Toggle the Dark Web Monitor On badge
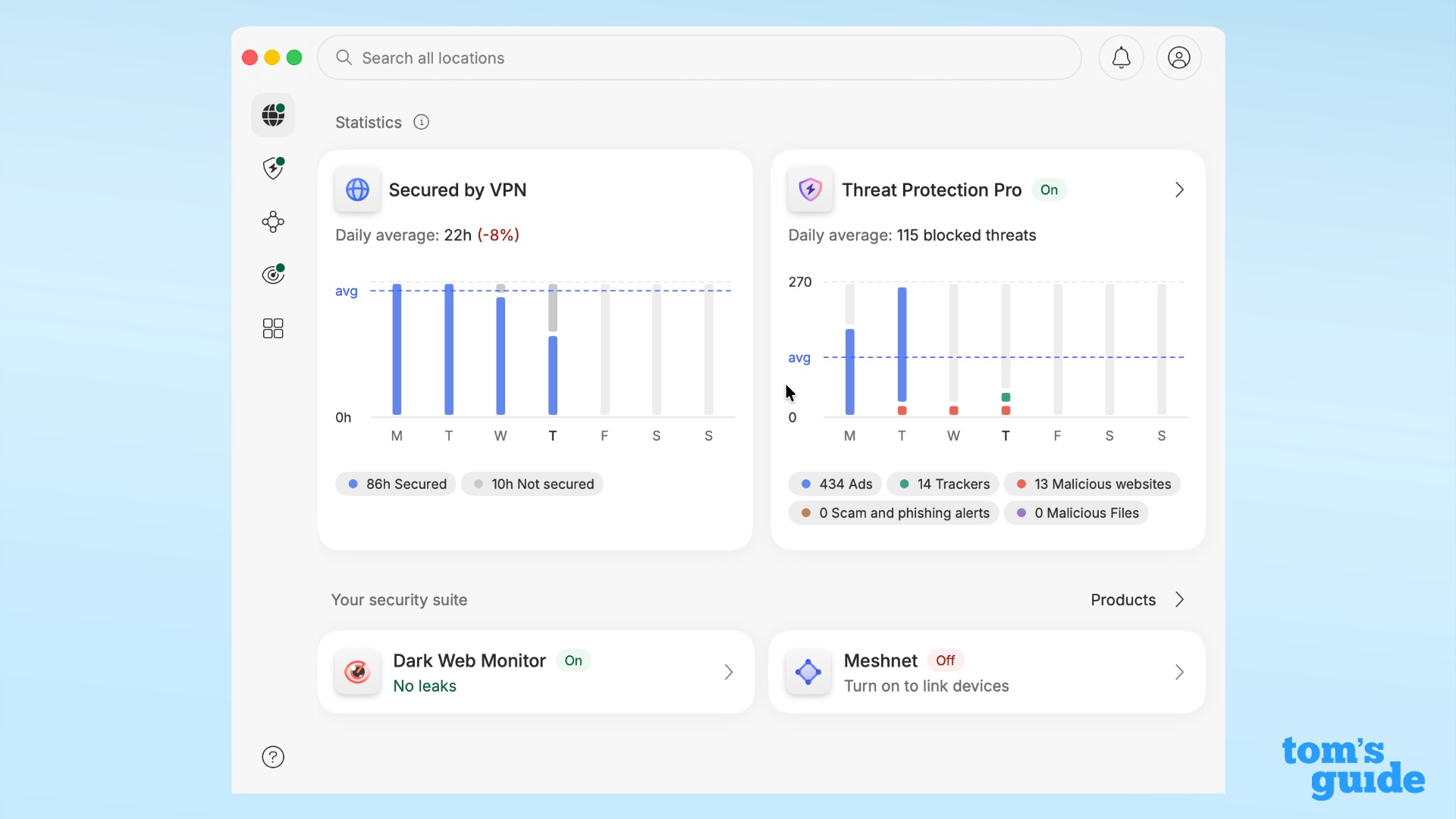Image resolution: width=1456 pixels, height=819 pixels. coord(573,661)
